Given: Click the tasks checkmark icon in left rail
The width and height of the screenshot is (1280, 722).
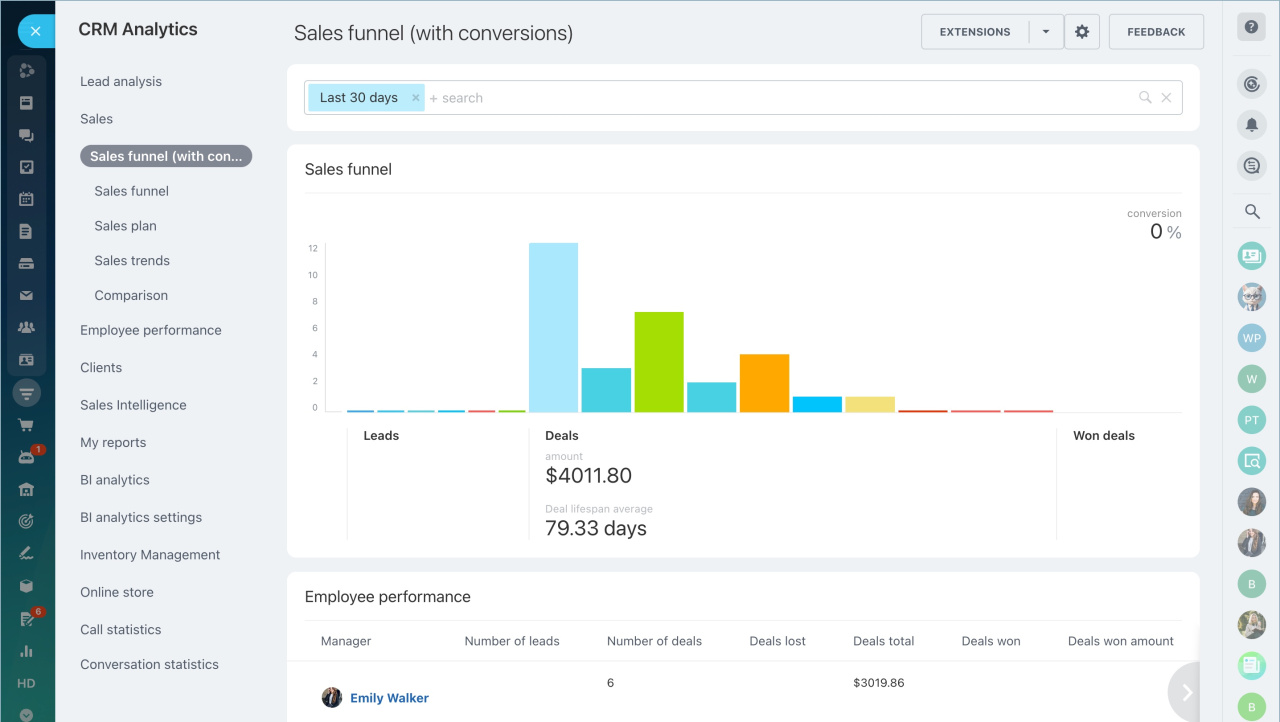Looking at the screenshot, I should [27, 167].
